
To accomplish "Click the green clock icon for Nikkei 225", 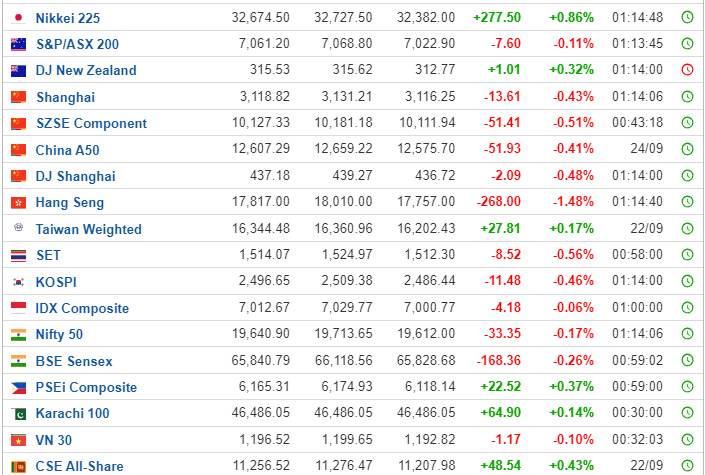I will pyautogui.click(x=687, y=18).
